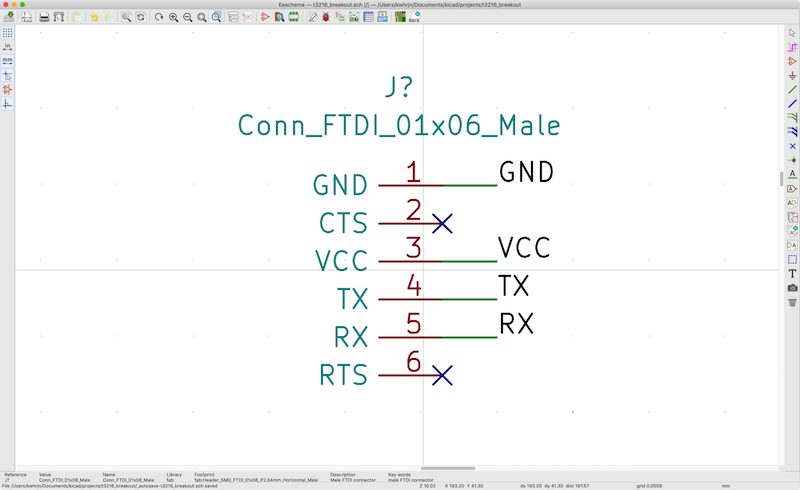Generate bill of materials

coord(383,17)
